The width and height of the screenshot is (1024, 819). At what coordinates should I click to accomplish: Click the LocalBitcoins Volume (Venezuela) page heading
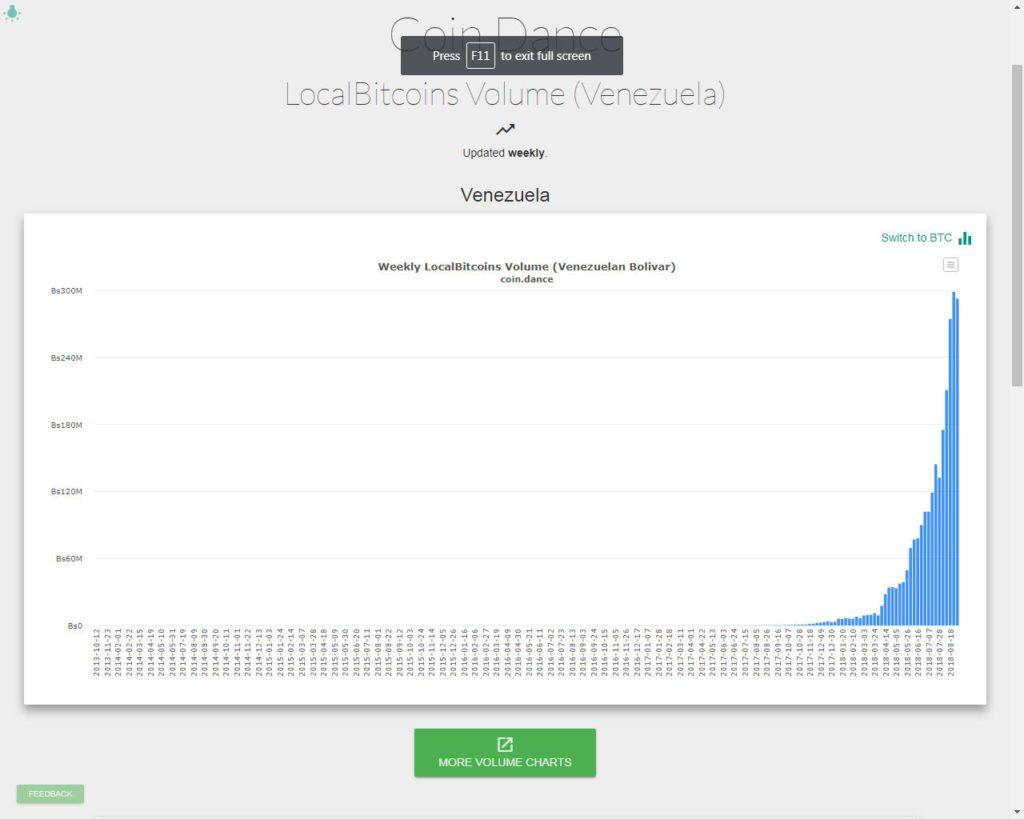click(505, 94)
